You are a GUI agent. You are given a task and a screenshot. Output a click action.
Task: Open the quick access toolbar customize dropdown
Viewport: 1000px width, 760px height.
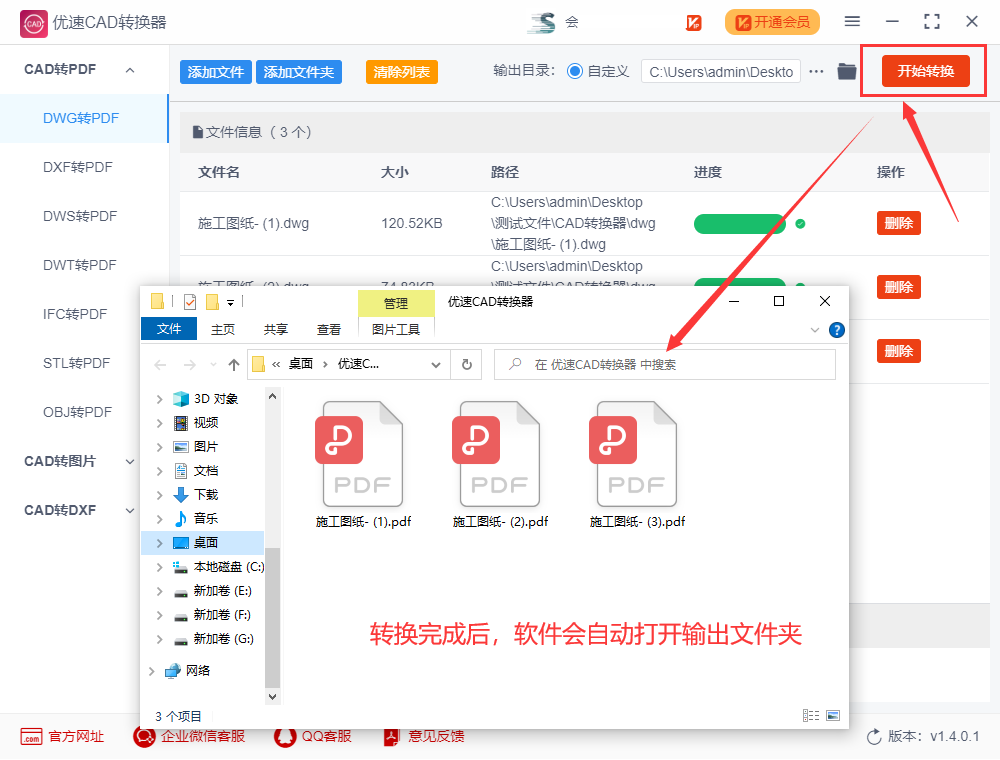pos(230,303)
